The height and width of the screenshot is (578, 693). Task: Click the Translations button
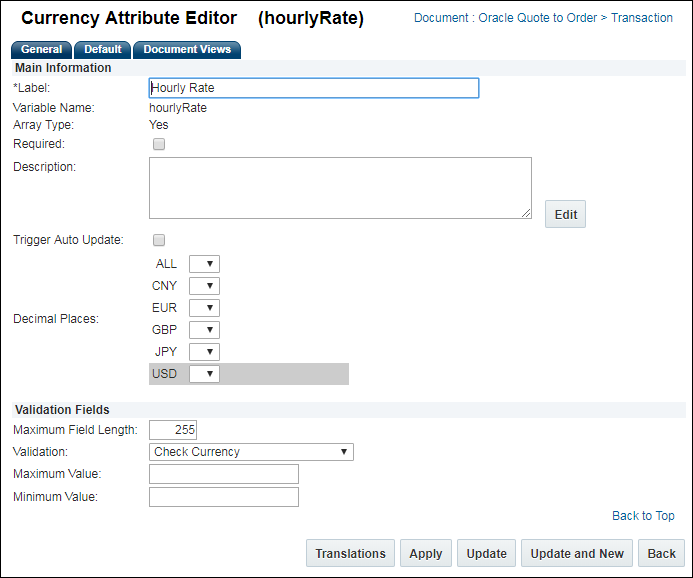pyautogui.click(x=350, y=553)
